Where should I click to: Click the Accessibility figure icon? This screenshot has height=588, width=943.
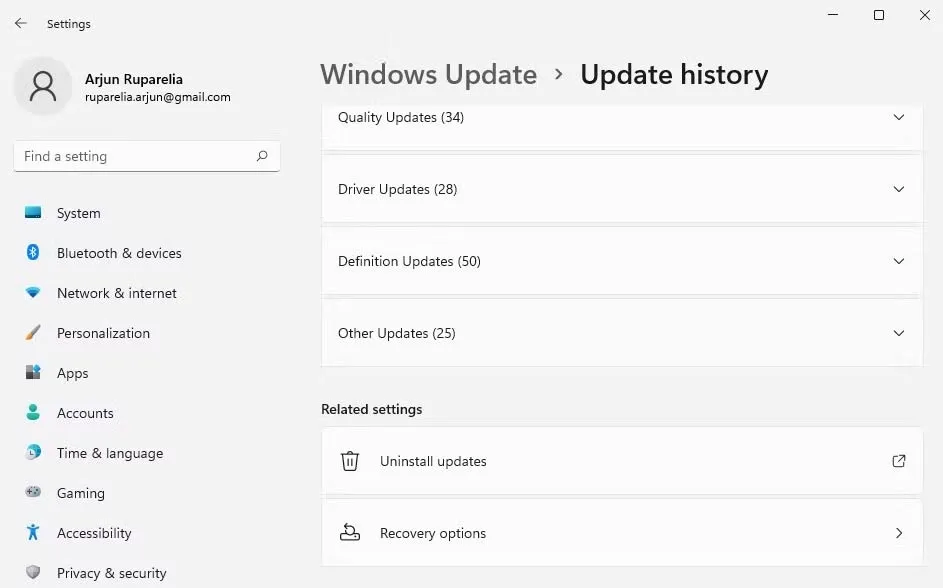[x=33, y=533]
